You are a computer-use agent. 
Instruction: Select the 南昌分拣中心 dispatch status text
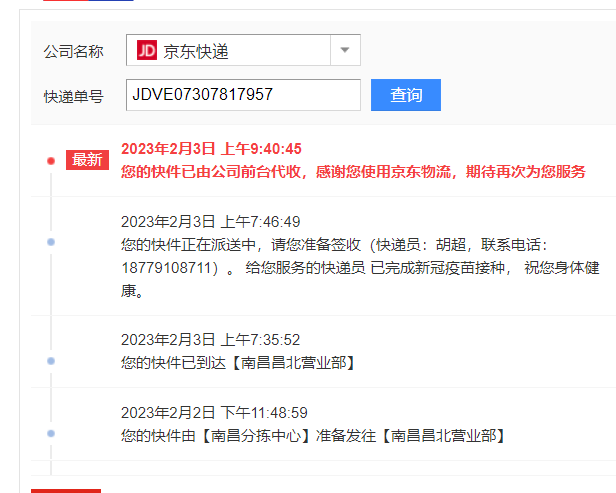[x=314, y=436]
